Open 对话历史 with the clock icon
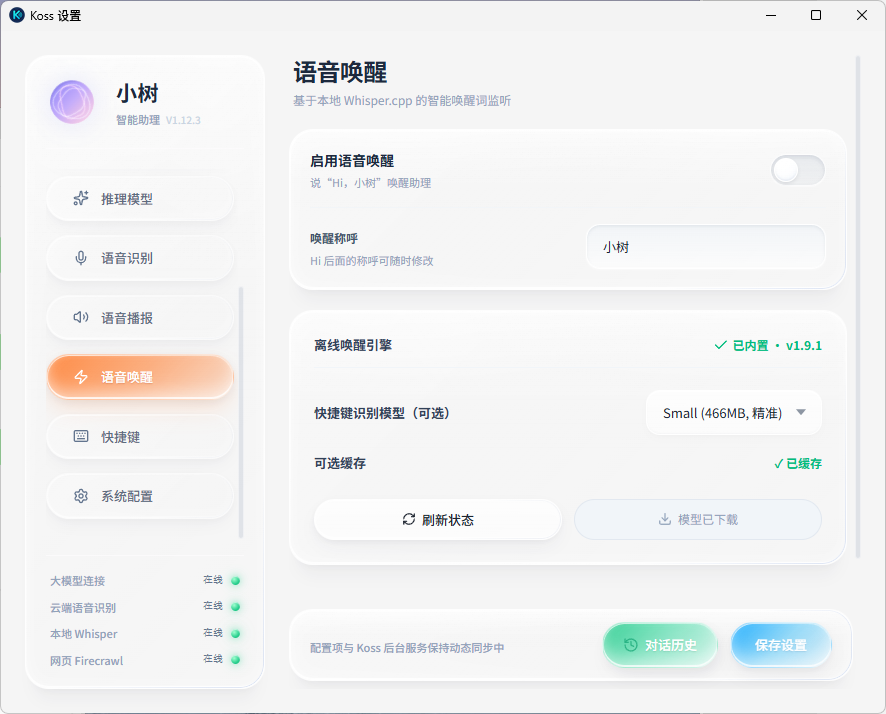Viewport: 886px width, 714px height. click(x=660, y=645)
